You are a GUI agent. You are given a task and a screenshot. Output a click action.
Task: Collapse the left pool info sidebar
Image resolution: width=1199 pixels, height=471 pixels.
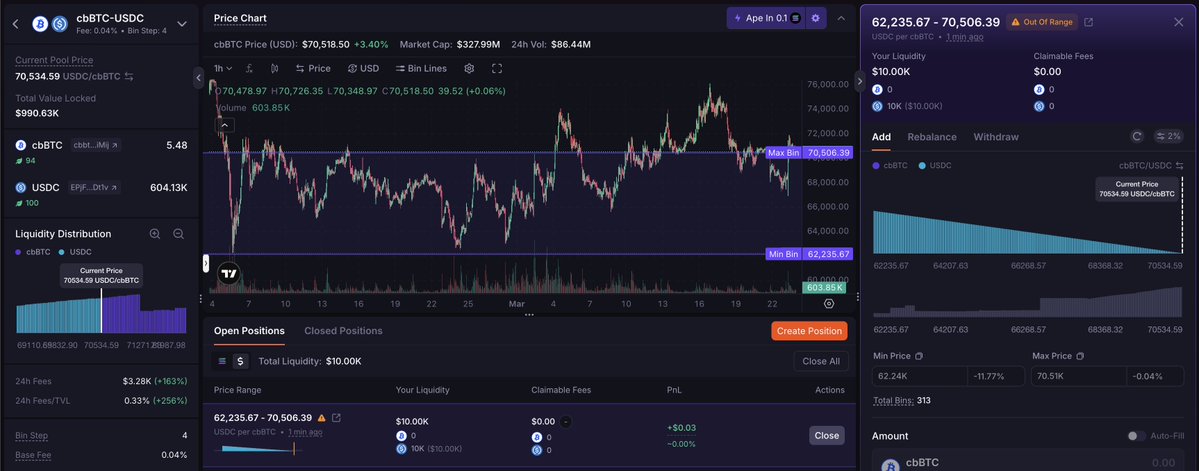point(198,77)
